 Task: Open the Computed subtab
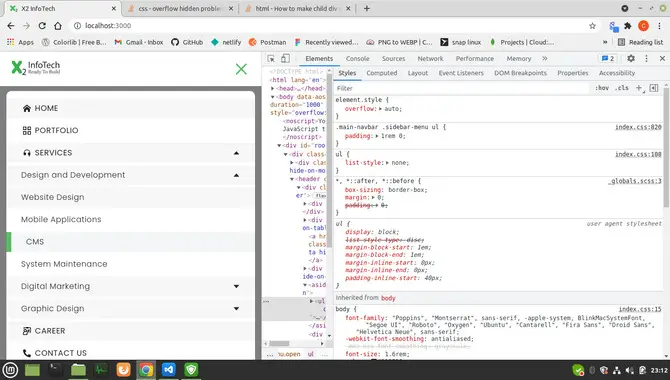382,73
